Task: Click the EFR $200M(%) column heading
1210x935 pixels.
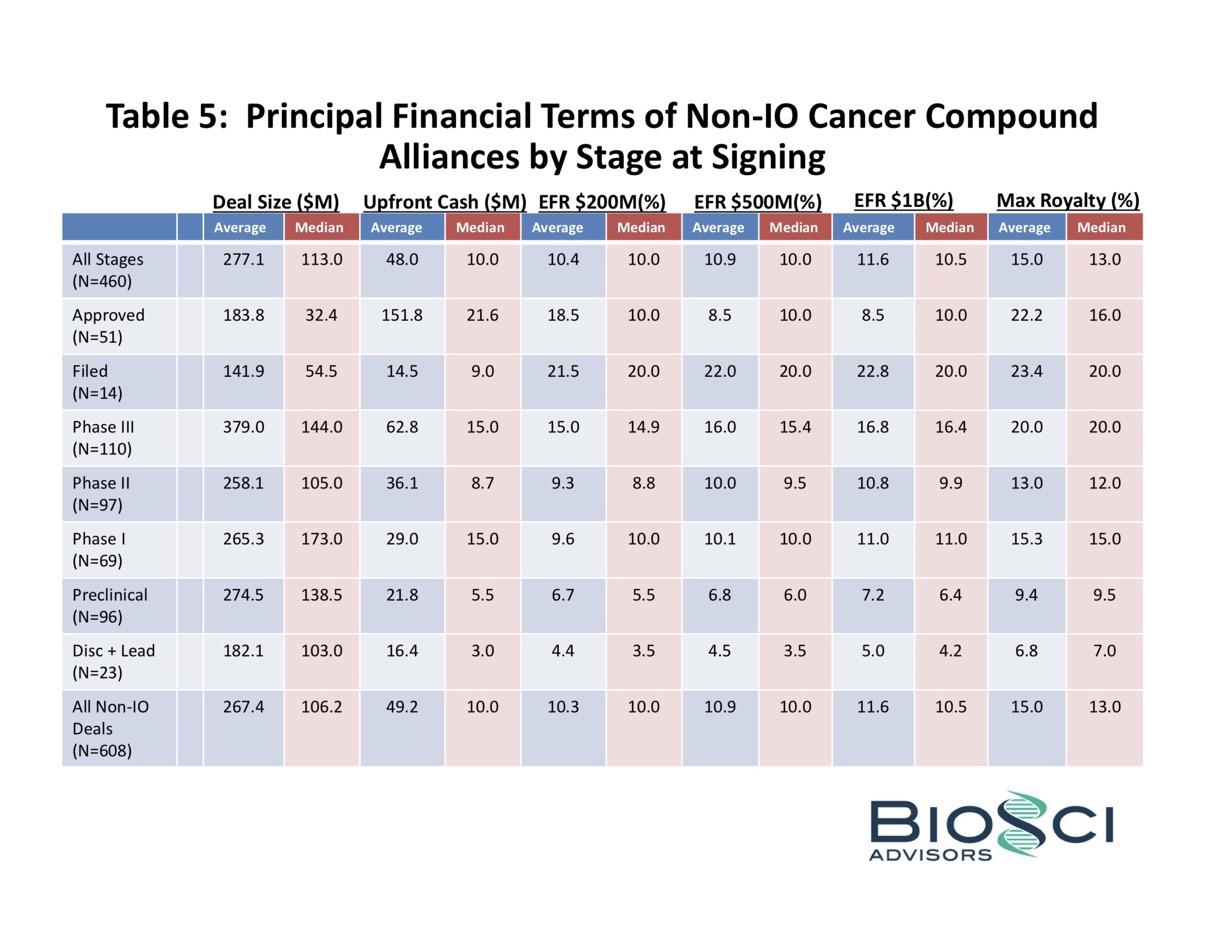Action: click(602, 203)
